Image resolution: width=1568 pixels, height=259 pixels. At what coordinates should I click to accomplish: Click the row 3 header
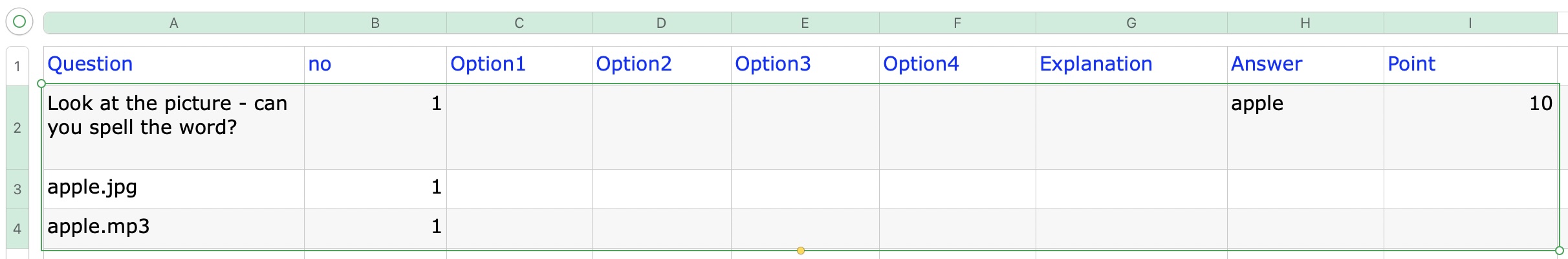pos(17,189)
